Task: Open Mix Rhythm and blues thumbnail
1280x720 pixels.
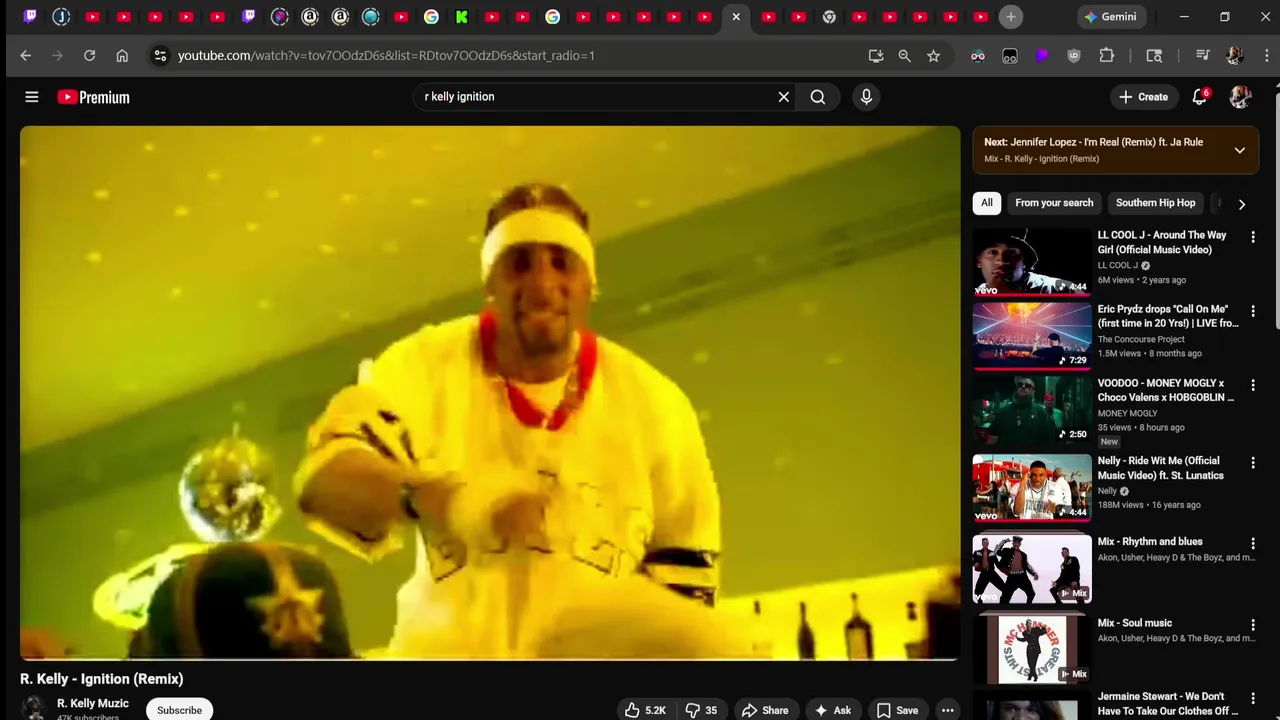Action: click(1032, 568)
